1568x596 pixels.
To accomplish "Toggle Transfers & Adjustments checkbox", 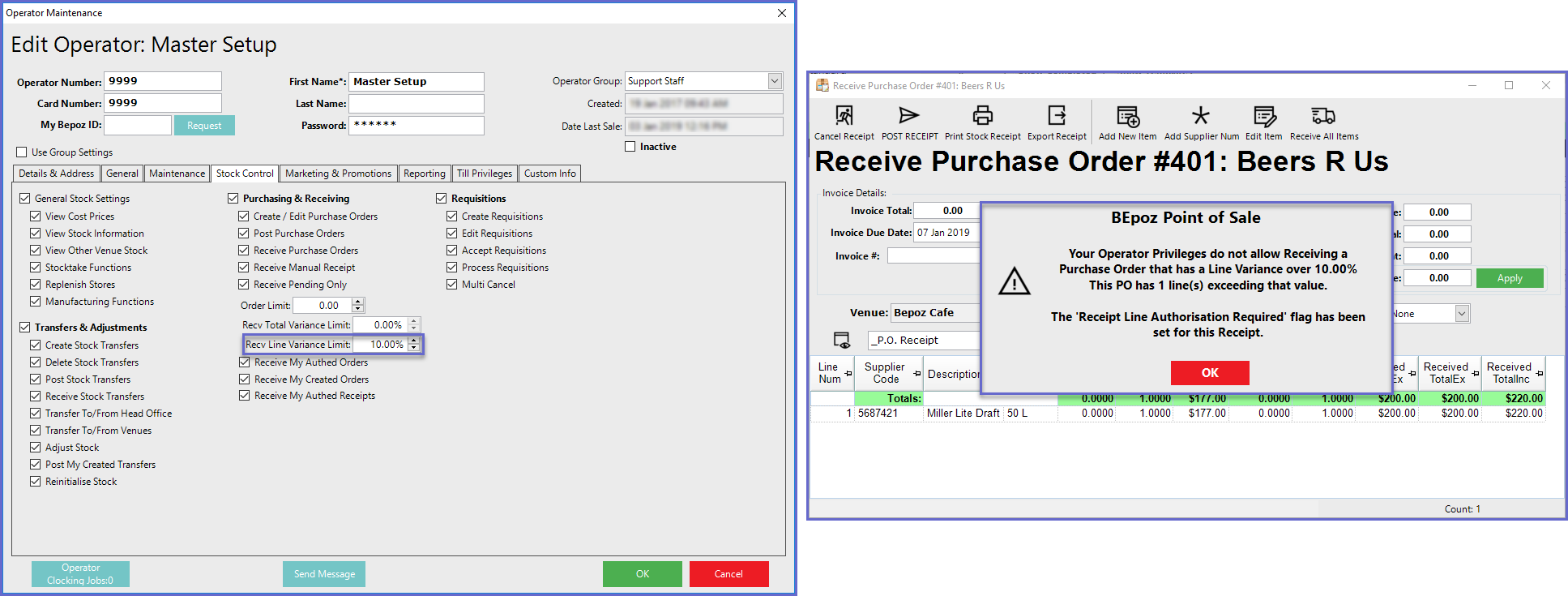I will [x=24, y=327].
